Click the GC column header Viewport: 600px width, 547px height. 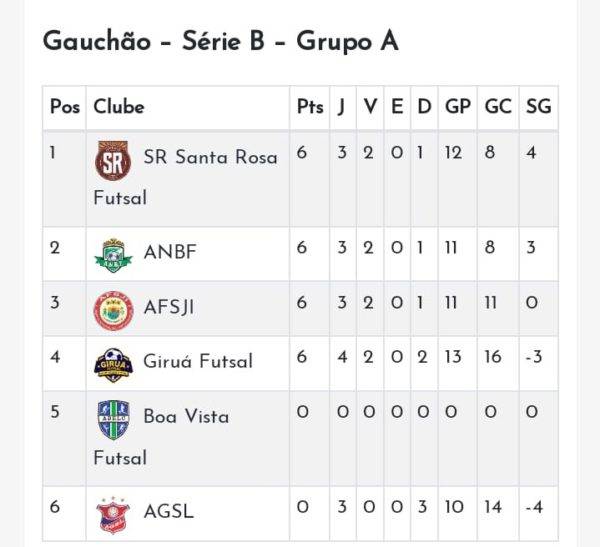pos(498,107)
